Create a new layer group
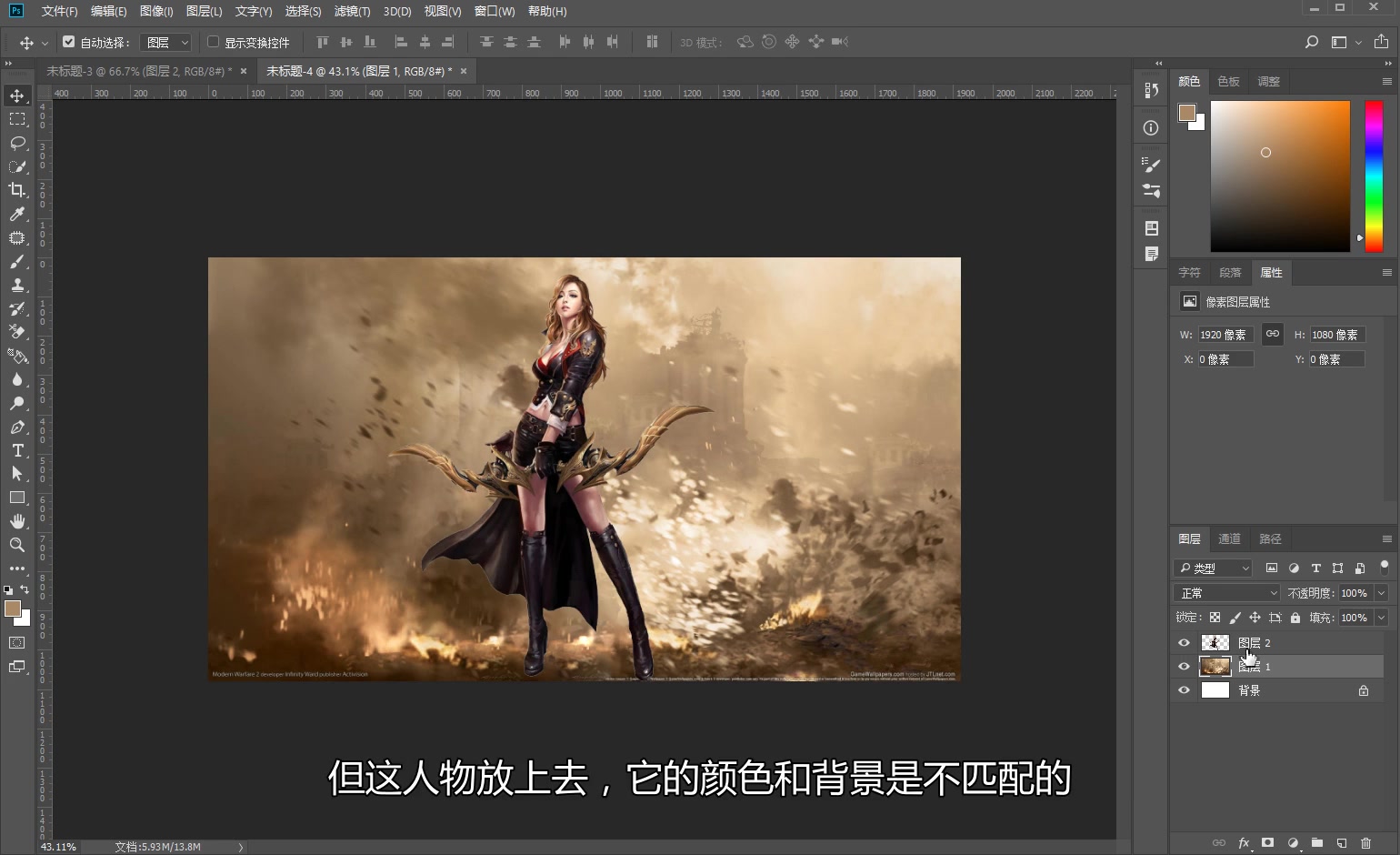 1316,843
